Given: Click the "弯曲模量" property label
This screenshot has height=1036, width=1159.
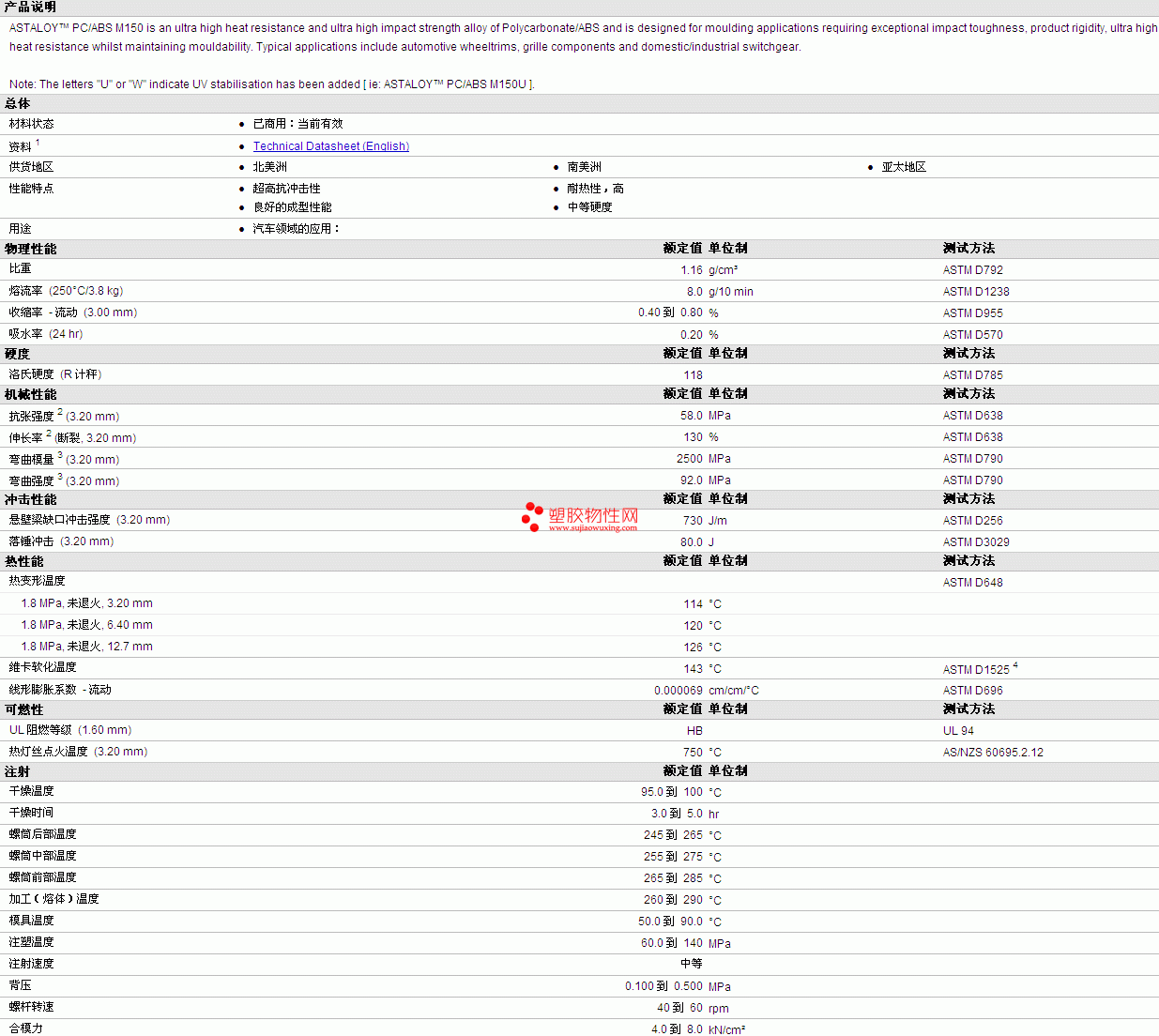Looking at the screenshot, I should 32,459.
